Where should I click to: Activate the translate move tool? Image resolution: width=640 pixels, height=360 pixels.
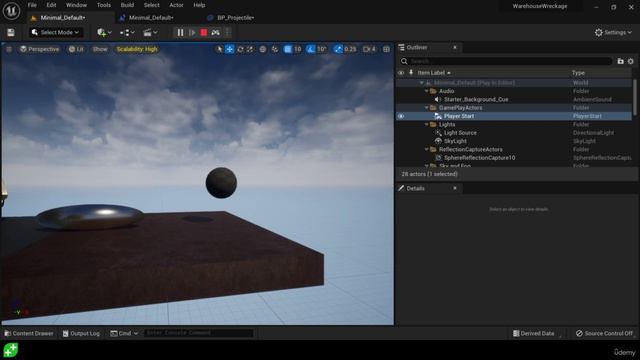(230, 49)
